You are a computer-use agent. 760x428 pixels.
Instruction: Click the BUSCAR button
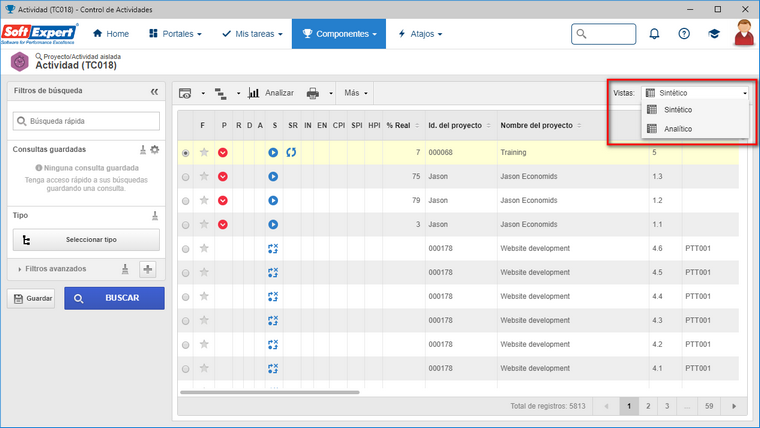[114, 298]
